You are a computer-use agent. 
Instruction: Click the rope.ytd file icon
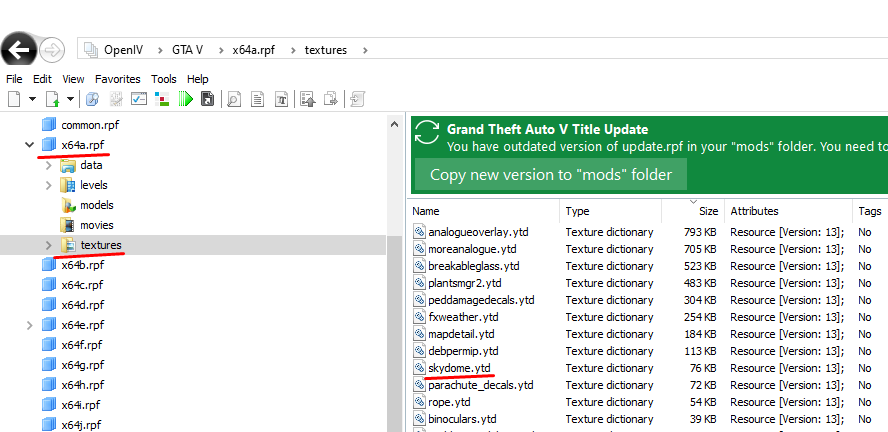pos(419,401)
